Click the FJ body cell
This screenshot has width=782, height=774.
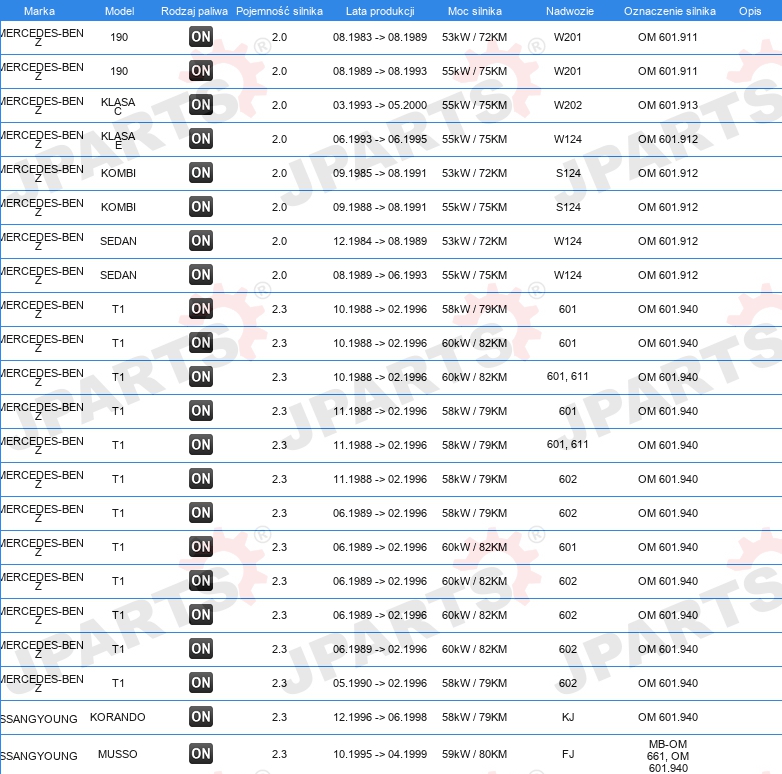coord(568,754)
